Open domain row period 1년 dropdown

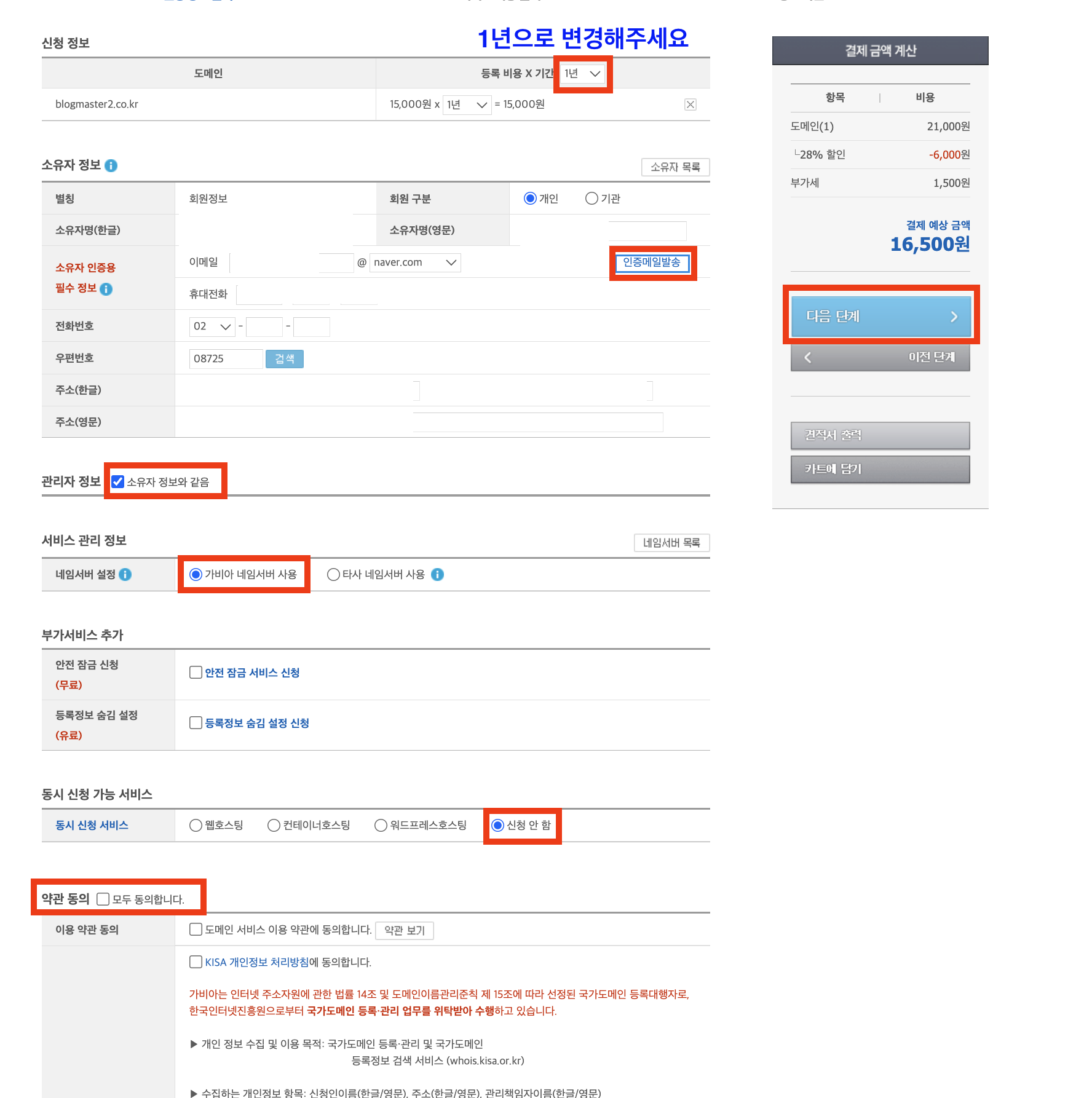click(x=467, y=105)
